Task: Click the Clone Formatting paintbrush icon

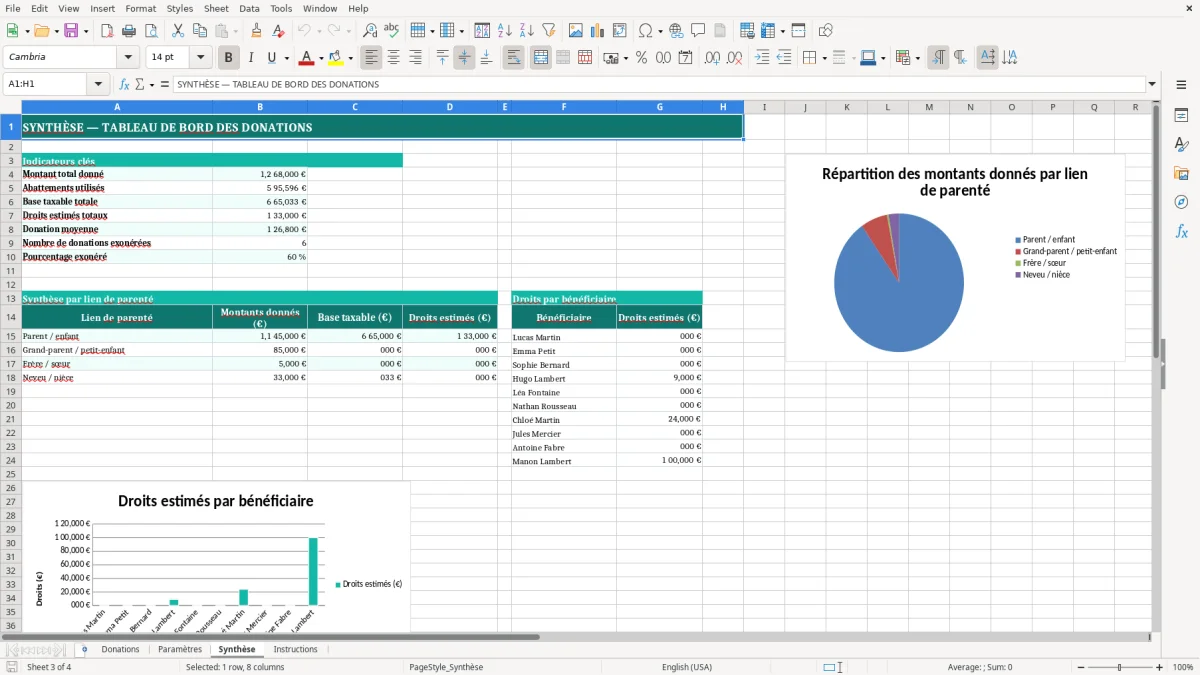Action: (x=256, y=31)
